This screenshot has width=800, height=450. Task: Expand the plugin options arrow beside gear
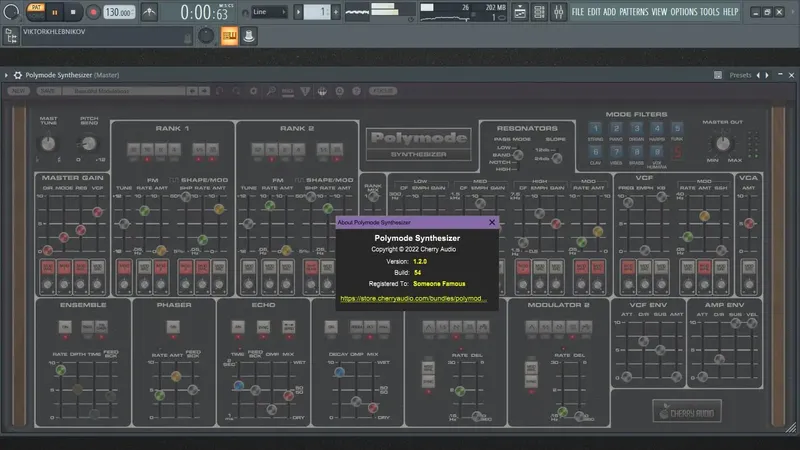pyautogui.click(x=6, y=75)
